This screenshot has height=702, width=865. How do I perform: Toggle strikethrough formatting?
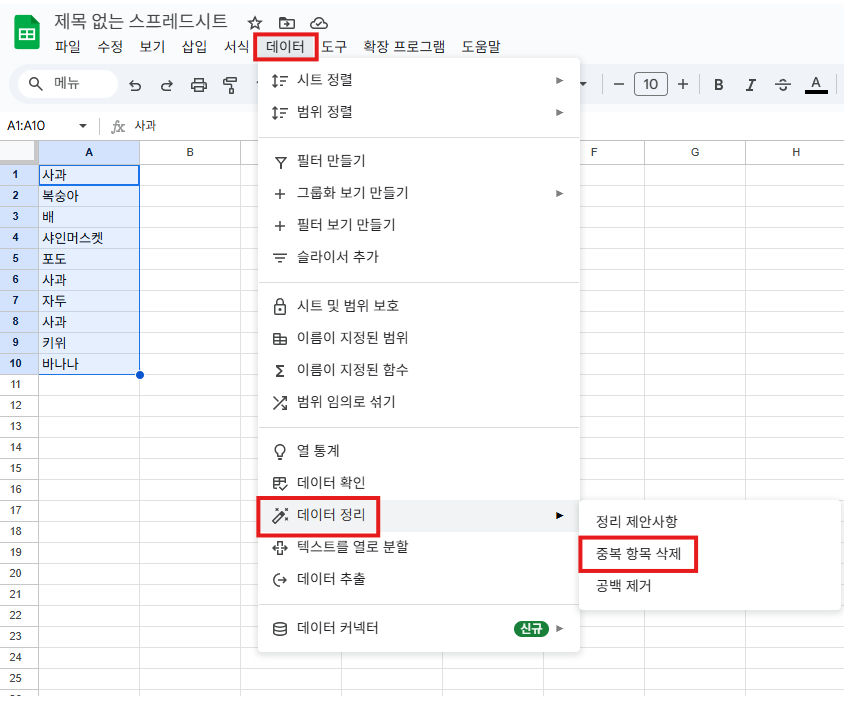click(x=782, y=85)
